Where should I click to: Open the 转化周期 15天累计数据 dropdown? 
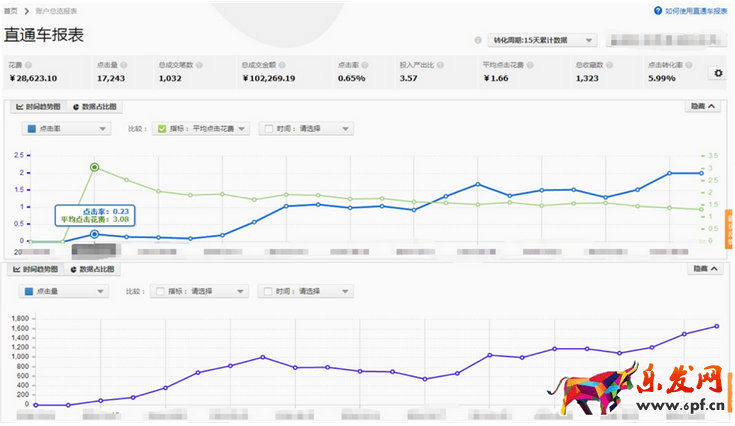[x=543, y=41]
